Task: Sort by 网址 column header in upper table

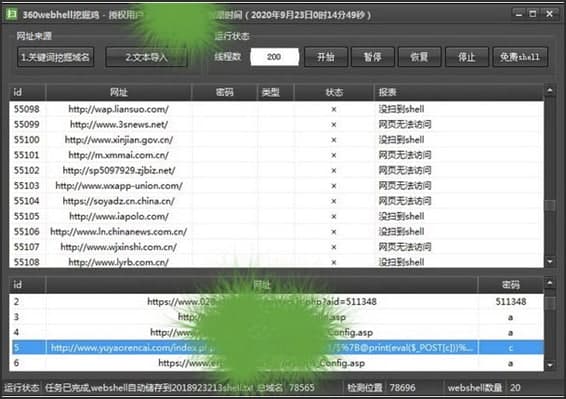Action: [119, 92]
